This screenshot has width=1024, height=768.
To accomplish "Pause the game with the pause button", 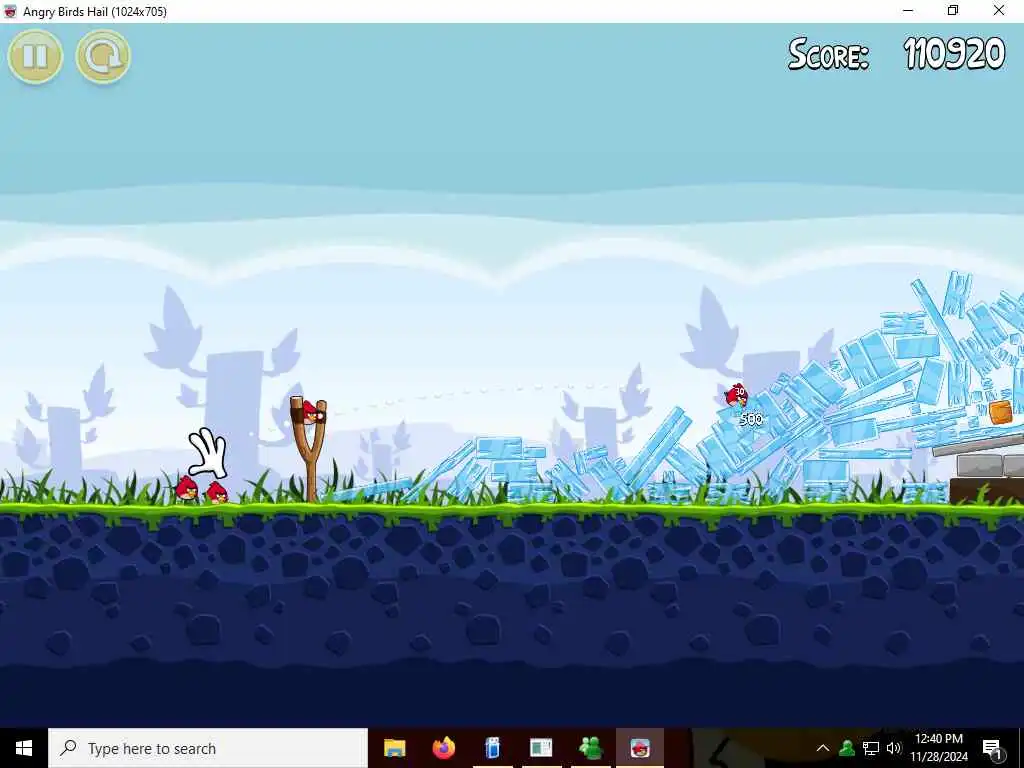I will [35, 56].
